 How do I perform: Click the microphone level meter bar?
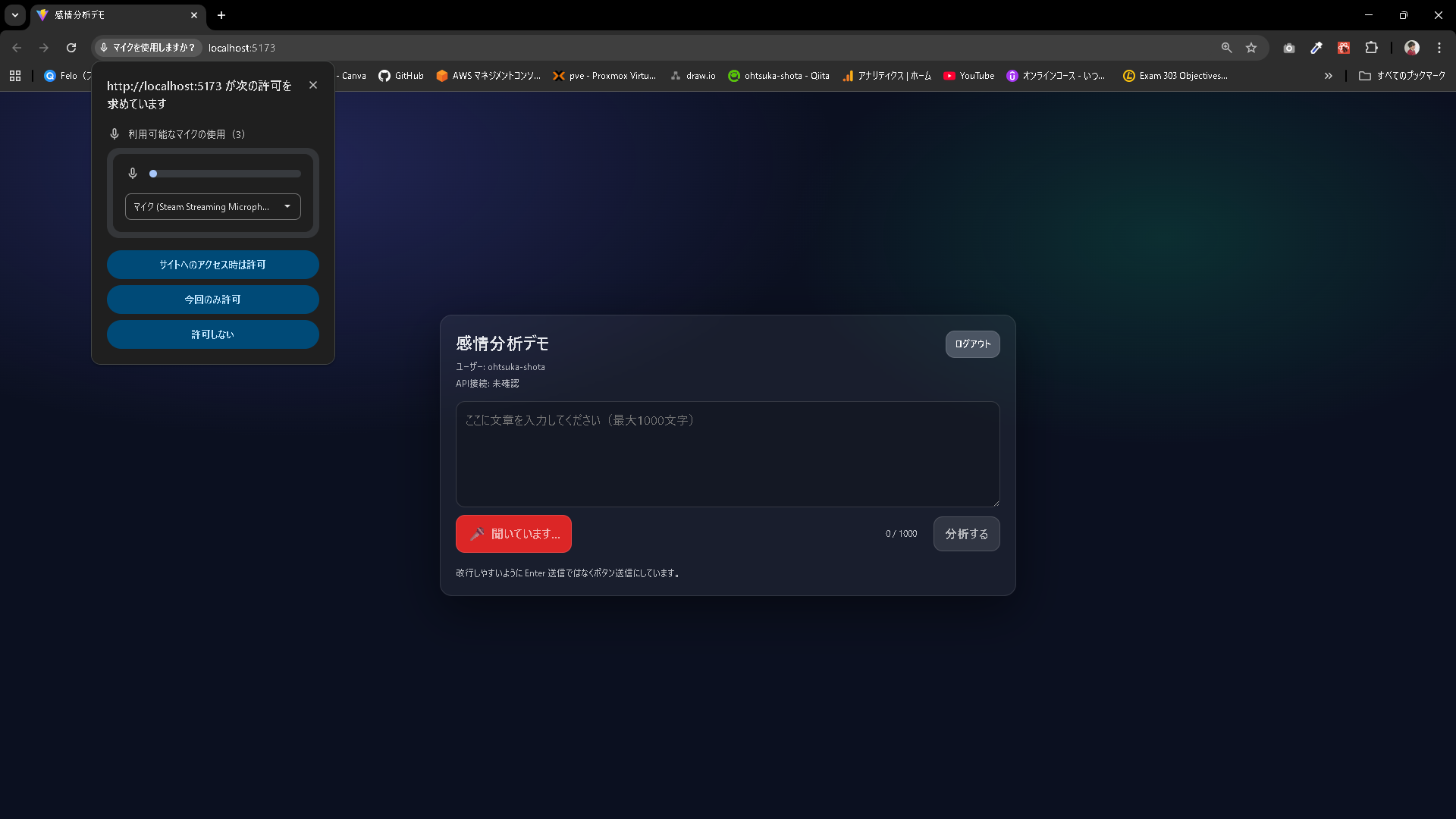point(225,174)
